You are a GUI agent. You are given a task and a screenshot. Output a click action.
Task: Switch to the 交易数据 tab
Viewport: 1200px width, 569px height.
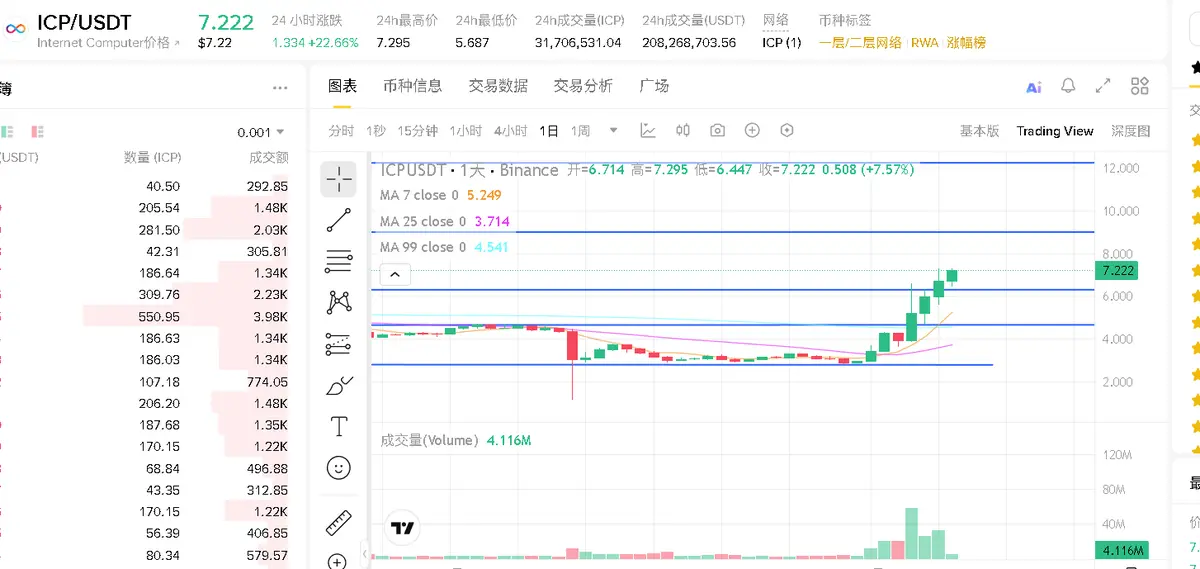[498, 86]
